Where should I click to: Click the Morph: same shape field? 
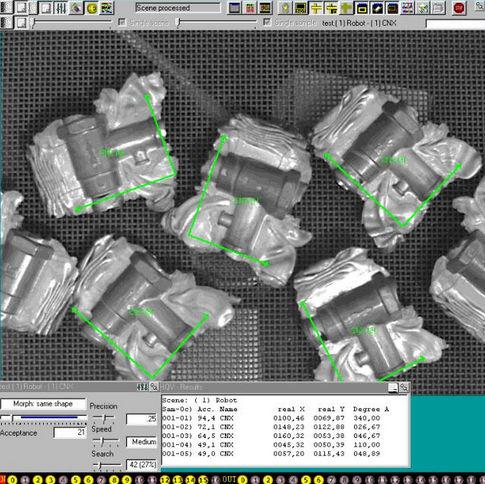point(43,404)
